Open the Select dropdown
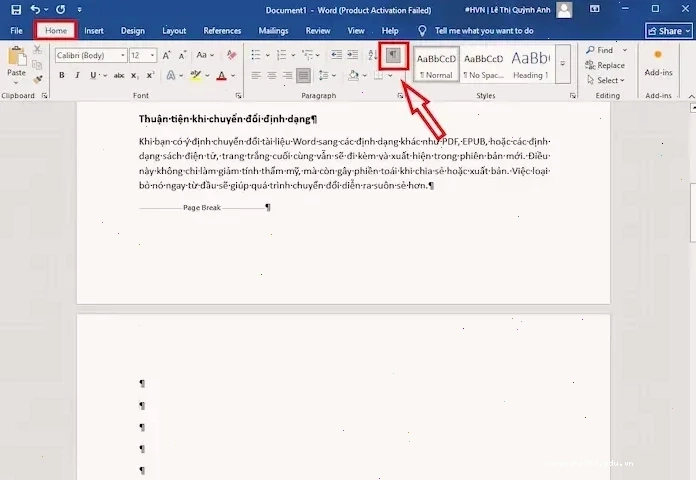696x480 pixels. coord(605,80)
